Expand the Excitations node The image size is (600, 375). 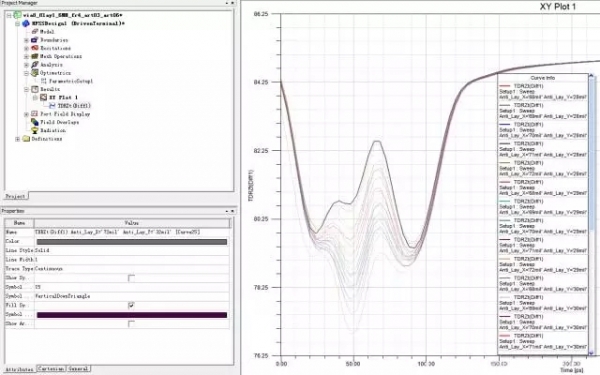click(x=26, y=48)
